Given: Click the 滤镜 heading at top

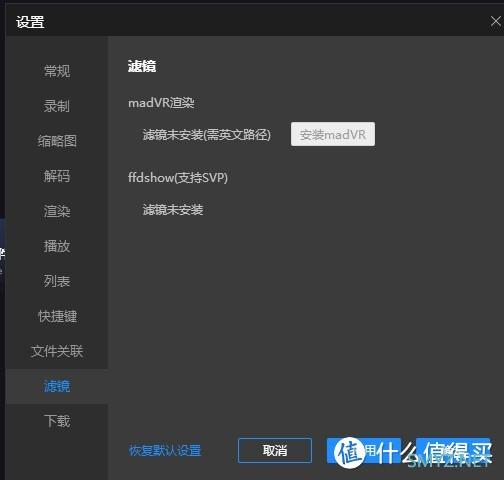Looking at the screenshot, I should (142, 66).
